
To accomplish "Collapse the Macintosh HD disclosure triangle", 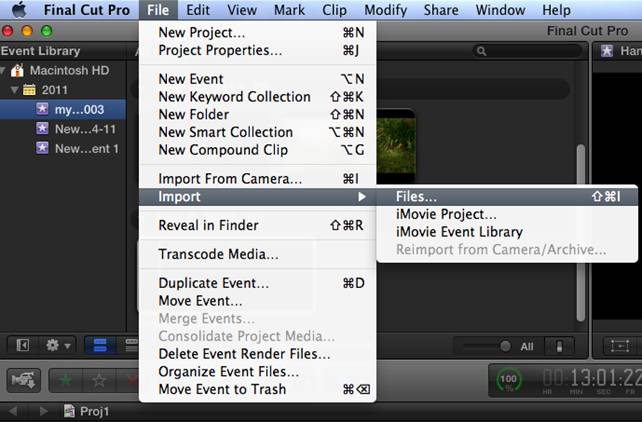I will pos(3,71).
